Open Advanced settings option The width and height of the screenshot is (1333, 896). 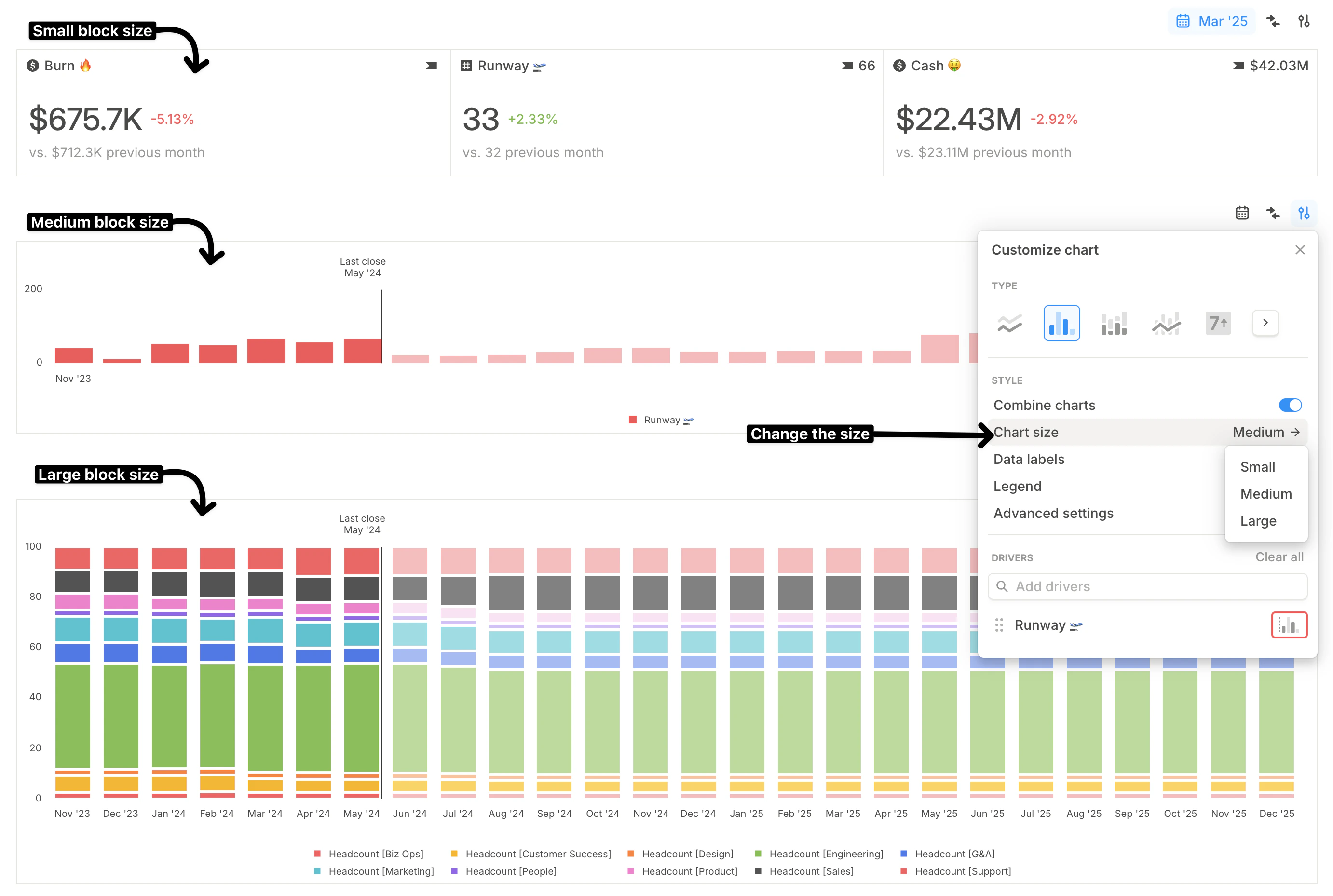click(1053, 513)
